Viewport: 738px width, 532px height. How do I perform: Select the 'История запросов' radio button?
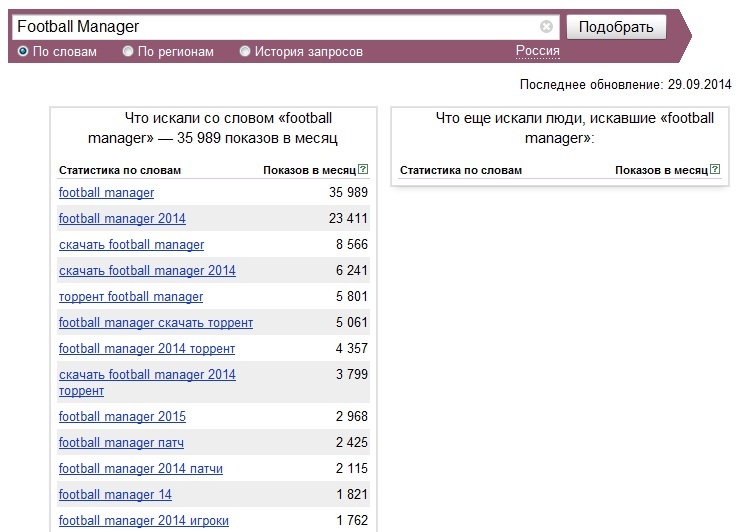pos(245,51)
